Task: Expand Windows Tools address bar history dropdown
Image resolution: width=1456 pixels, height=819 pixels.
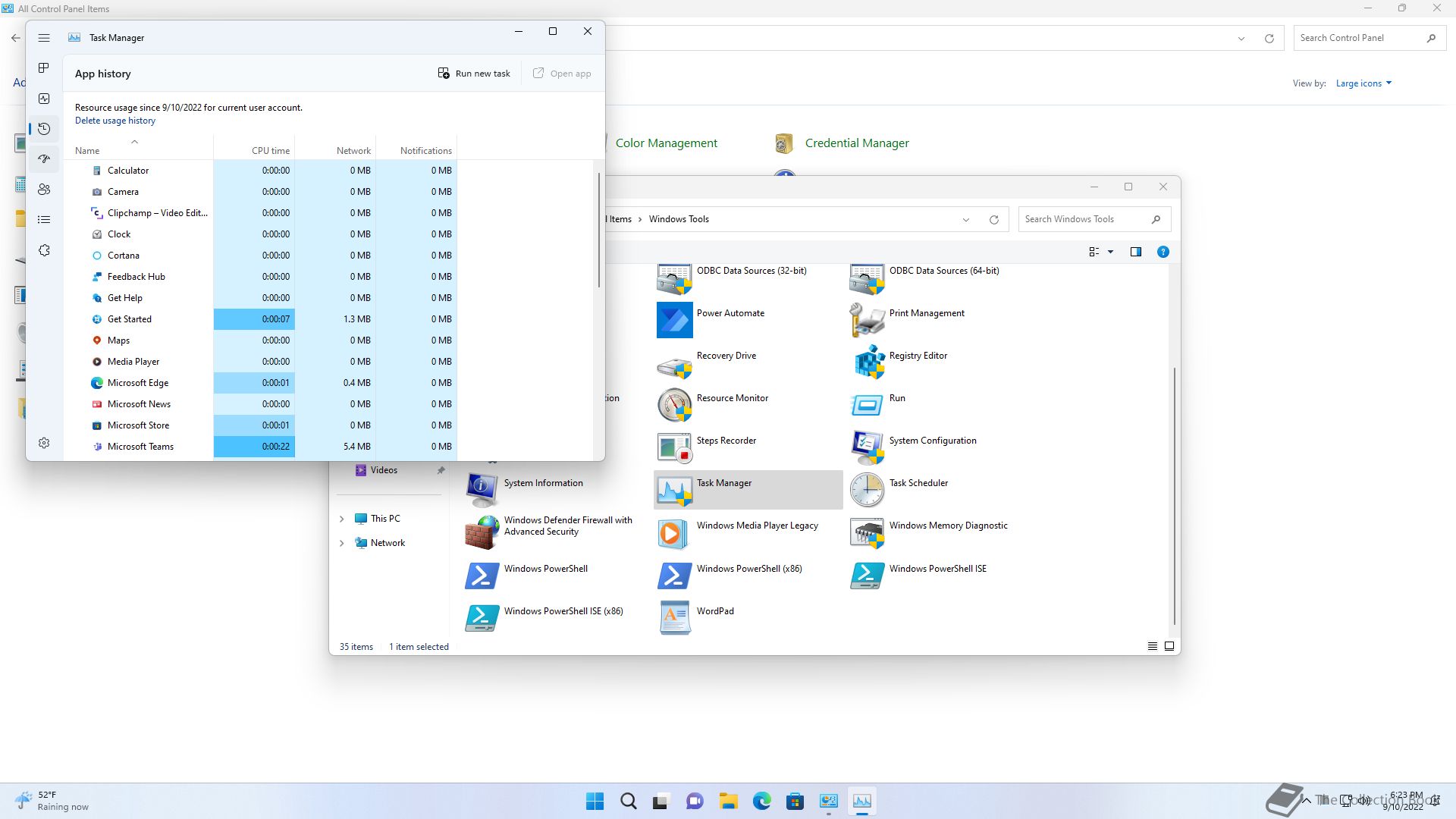Action: 966,220
